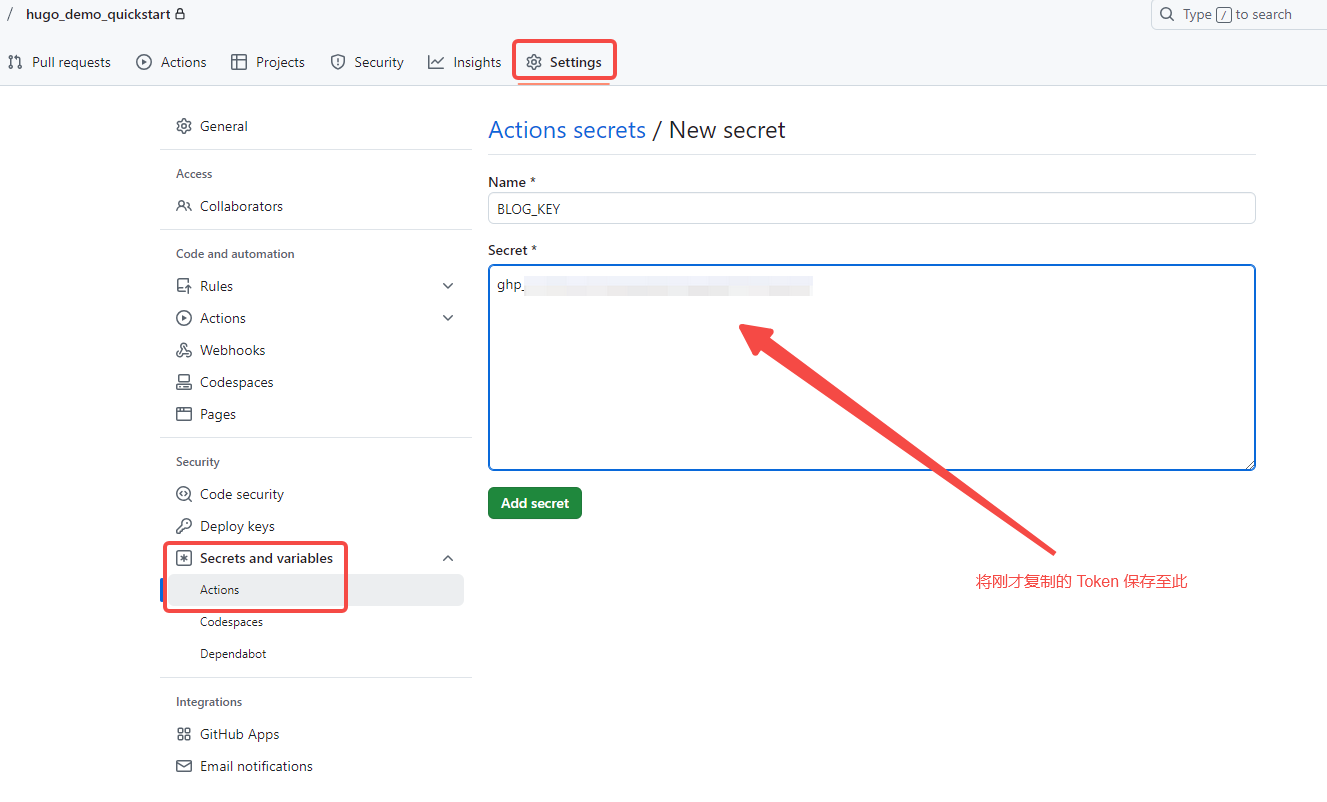Open Deploy keys settings
This screenshot has height=802, width=1327.
click(316, 526)
